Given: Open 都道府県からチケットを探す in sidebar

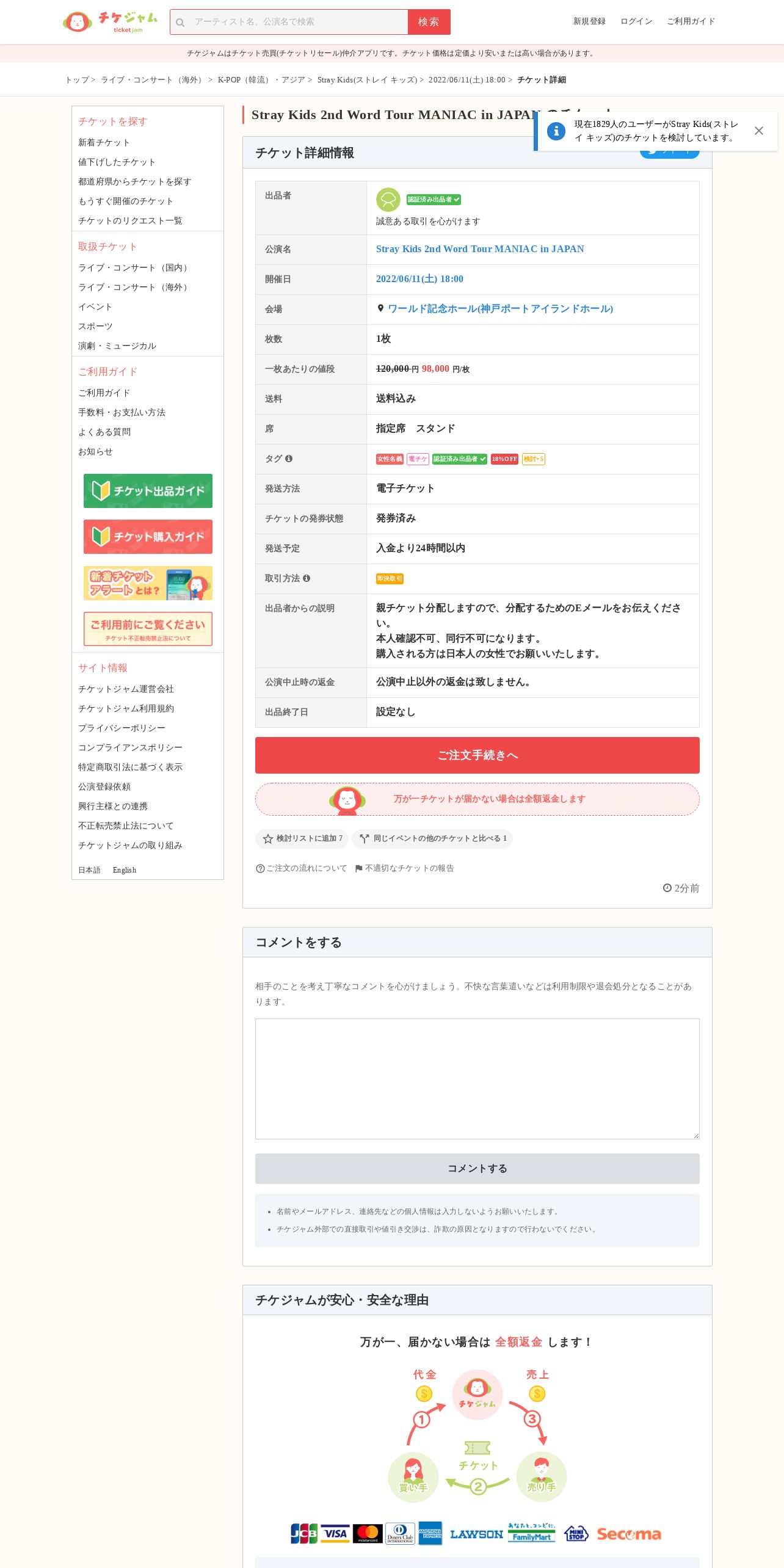Looking at the screenshot, I should (x=134, y=181).
